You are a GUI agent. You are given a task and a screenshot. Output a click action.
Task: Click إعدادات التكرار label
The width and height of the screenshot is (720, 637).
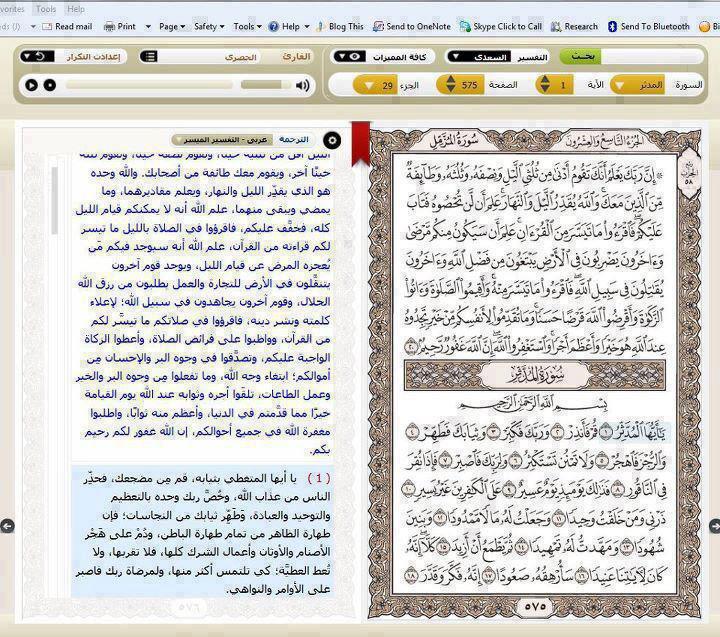(93, 56)
